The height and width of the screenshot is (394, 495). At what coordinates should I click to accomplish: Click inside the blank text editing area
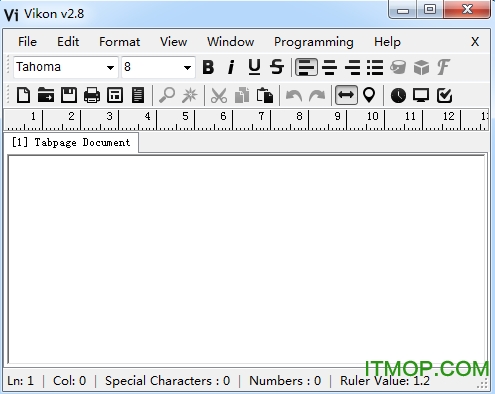coord(247,259)
